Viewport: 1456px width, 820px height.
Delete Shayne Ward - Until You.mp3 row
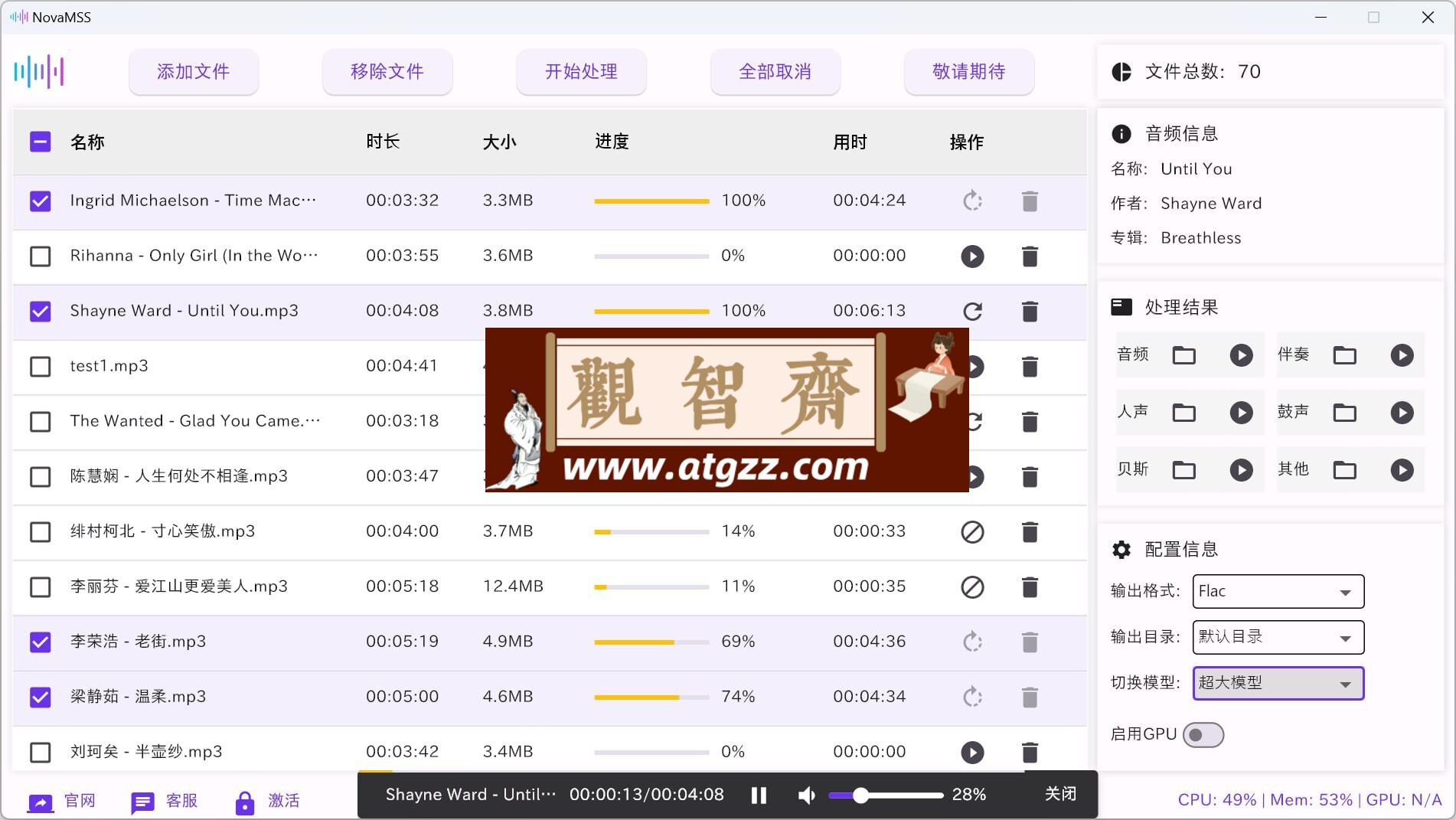coord(1030,311)
